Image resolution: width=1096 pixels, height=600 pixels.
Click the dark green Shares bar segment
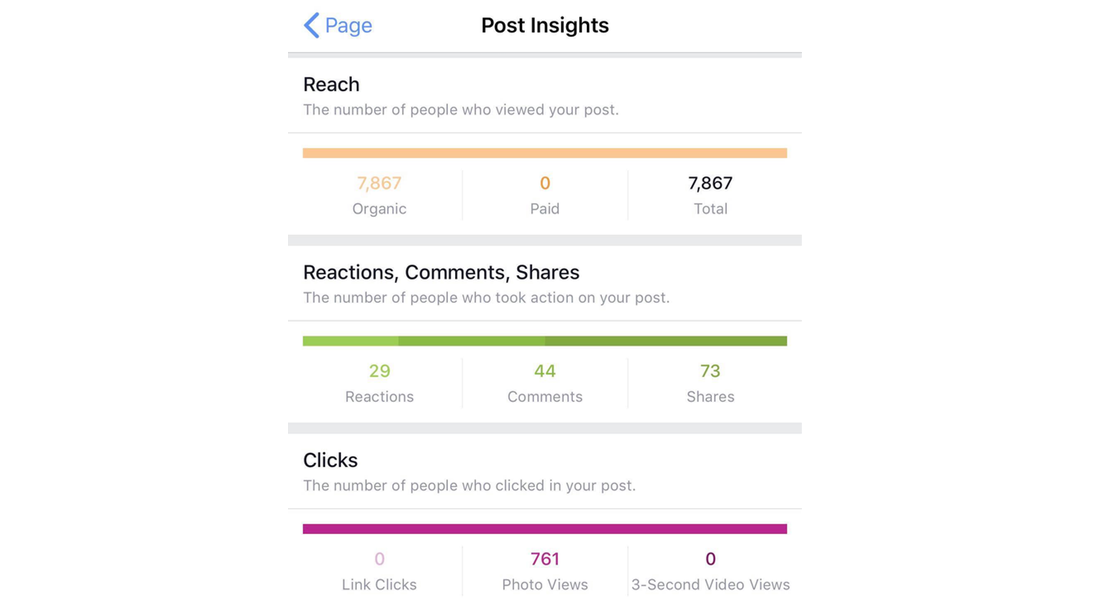[666, 341]
